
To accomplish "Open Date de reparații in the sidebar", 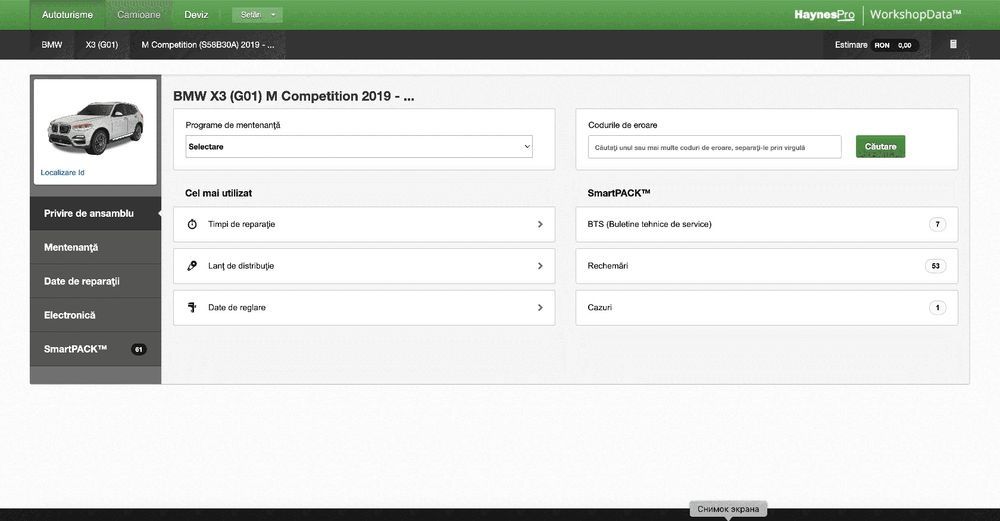I will 95,281.
